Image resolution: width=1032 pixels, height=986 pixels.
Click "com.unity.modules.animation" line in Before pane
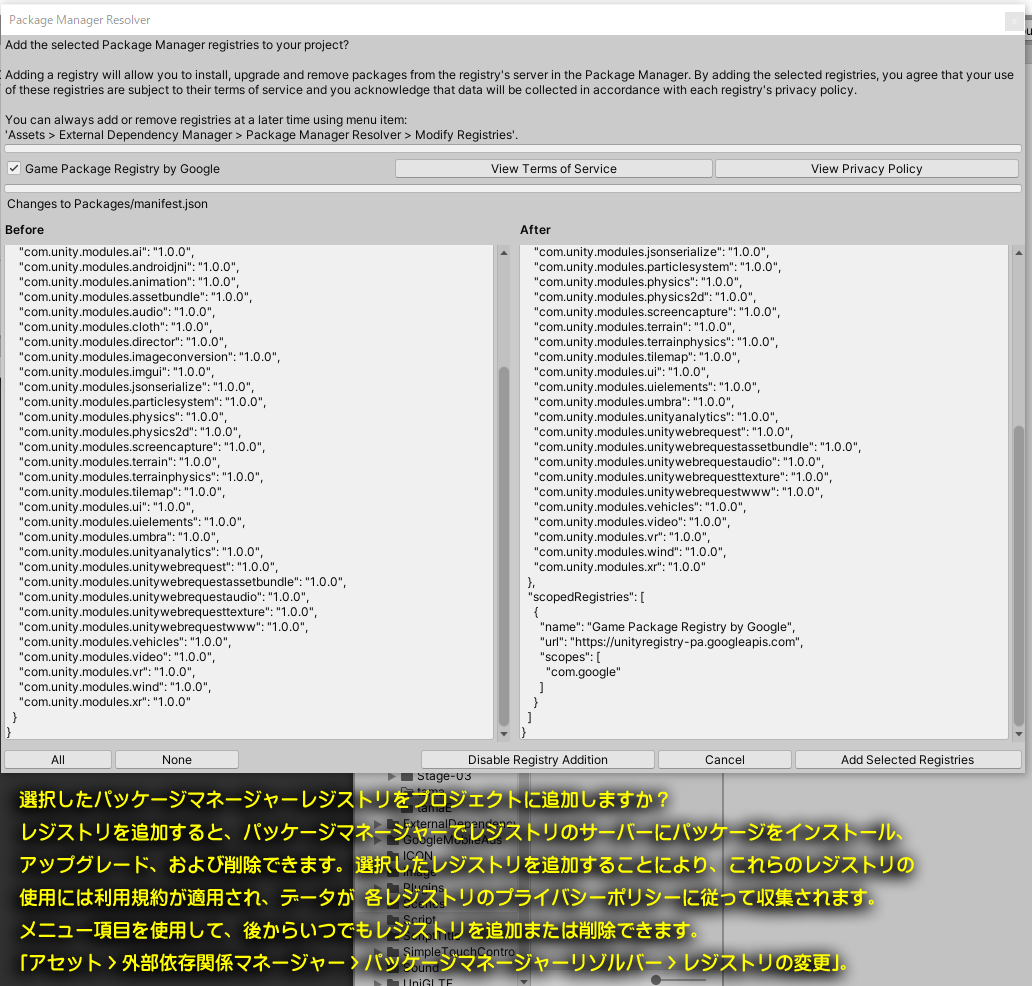pos(126,282)
